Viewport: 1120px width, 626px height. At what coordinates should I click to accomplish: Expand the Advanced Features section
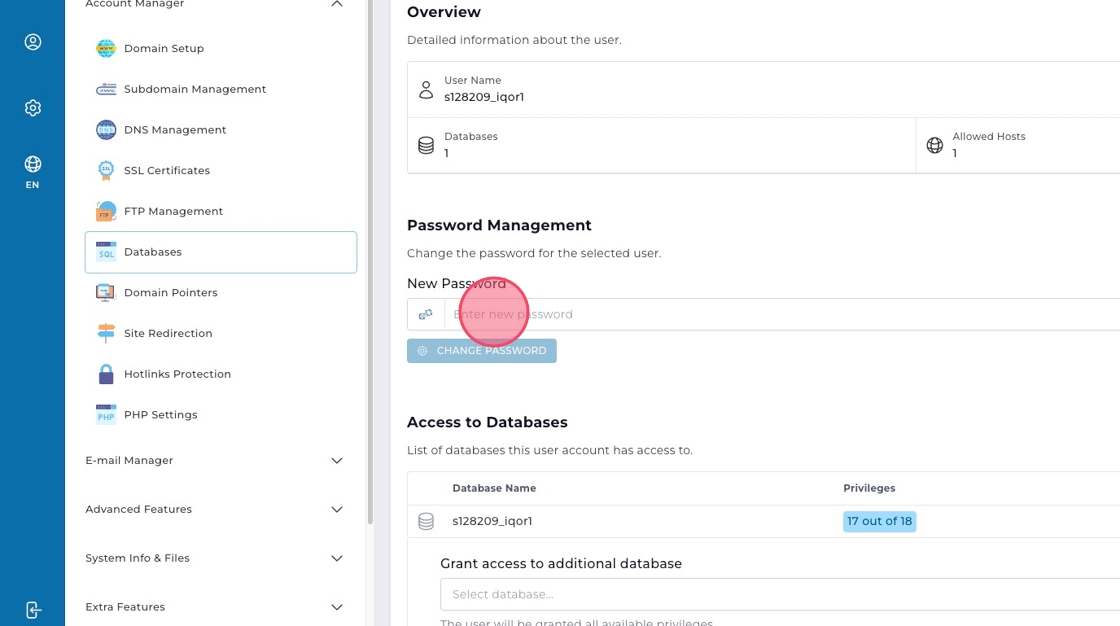337,510
